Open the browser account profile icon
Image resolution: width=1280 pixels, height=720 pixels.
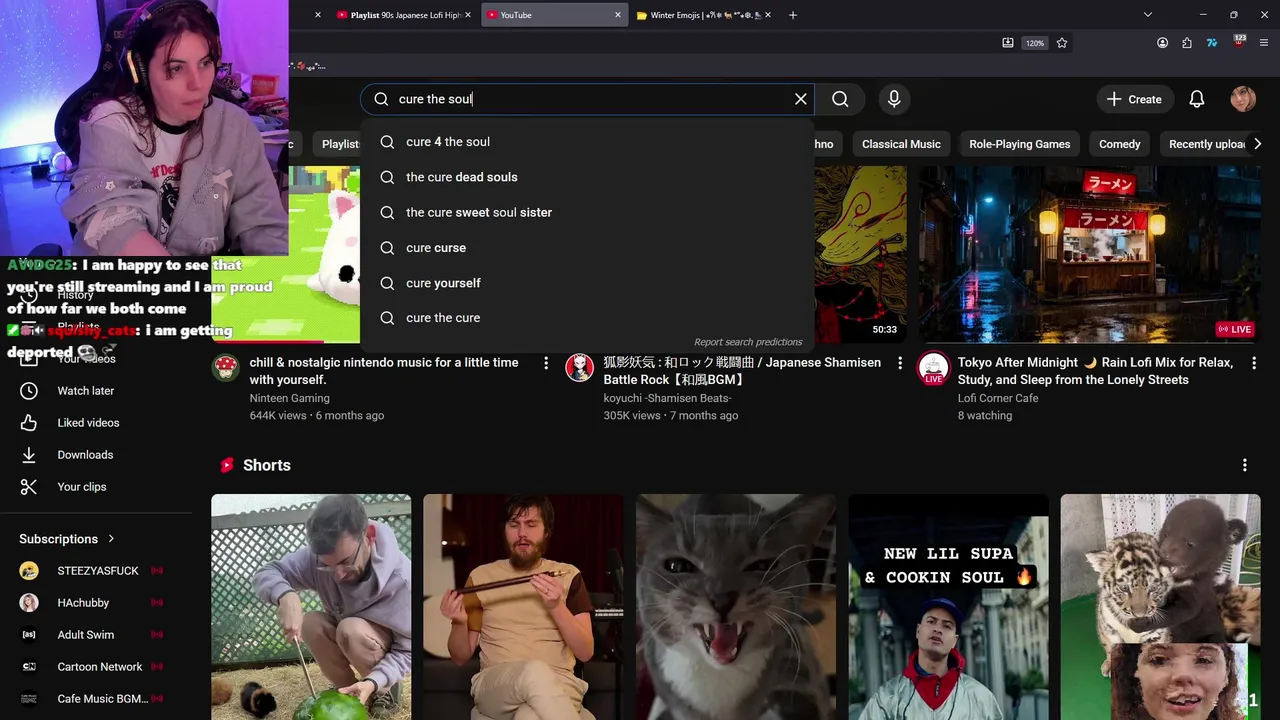coord(1162,43)
